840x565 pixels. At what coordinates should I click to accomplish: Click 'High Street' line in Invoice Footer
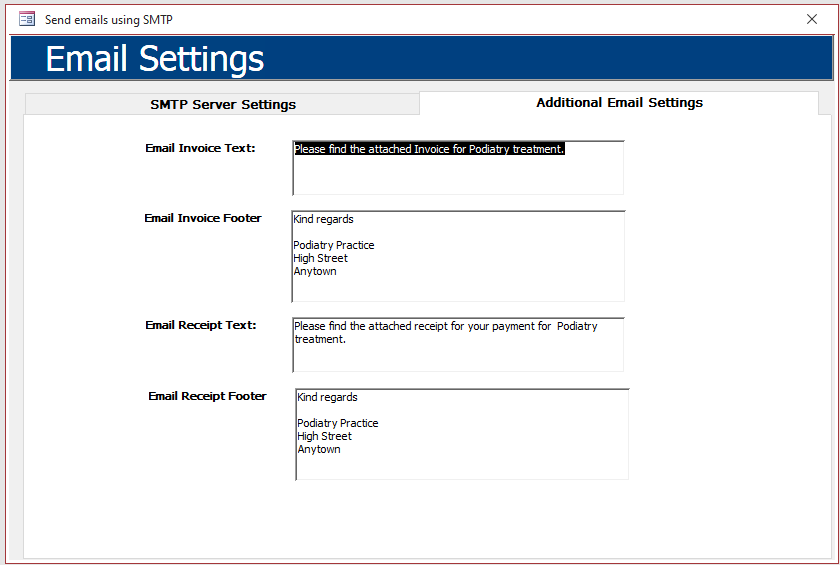(x=320, y=258)
